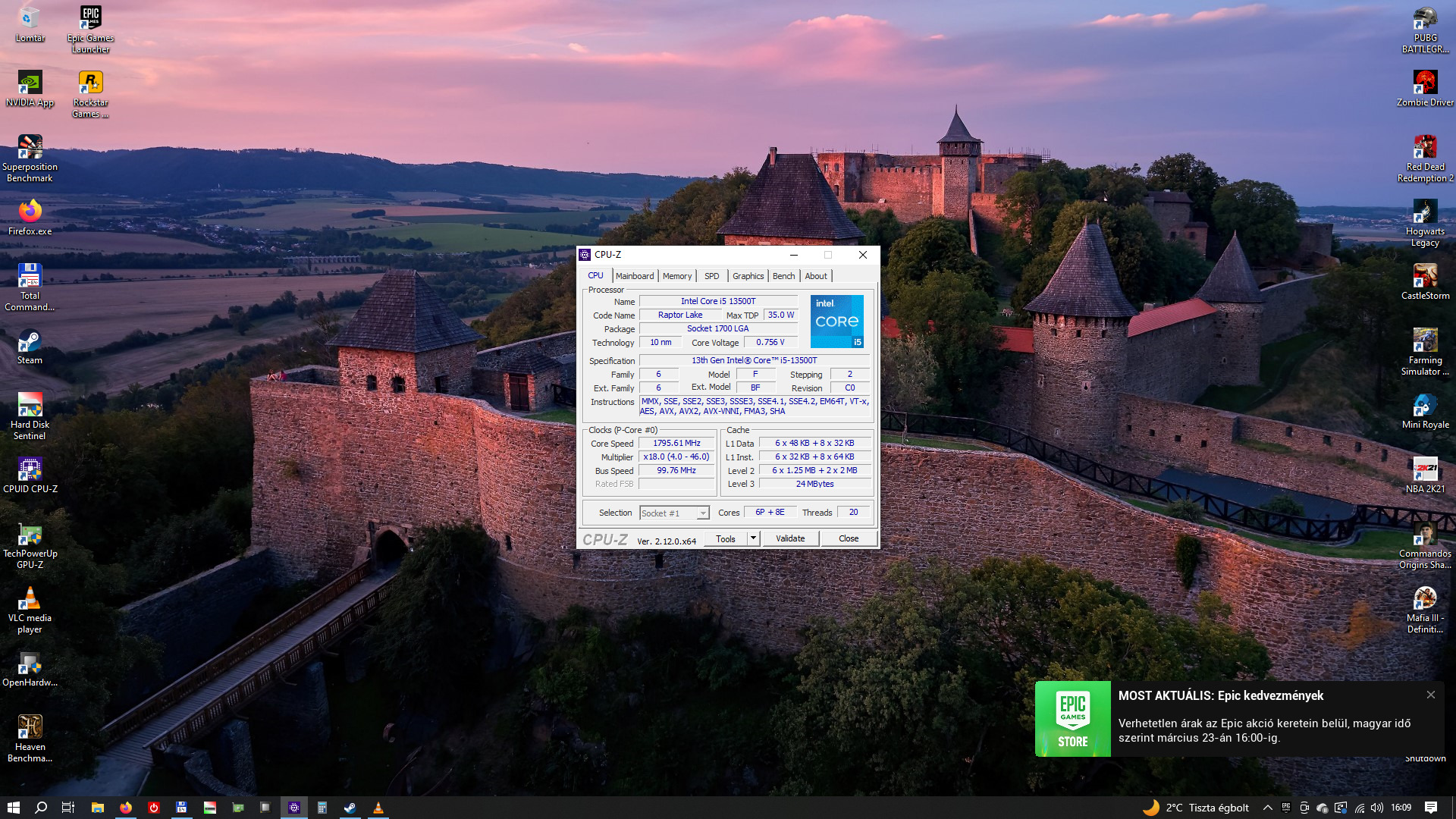Switch to the Mainboard tab
The image size is (1456, 819).
(635, 276)
